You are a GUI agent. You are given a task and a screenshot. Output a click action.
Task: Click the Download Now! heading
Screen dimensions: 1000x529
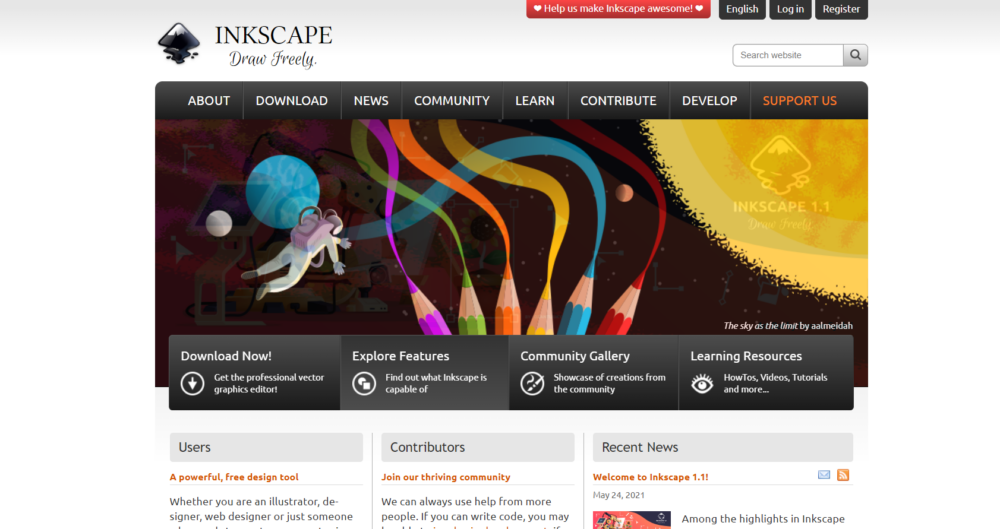click(x=226, y=356)
